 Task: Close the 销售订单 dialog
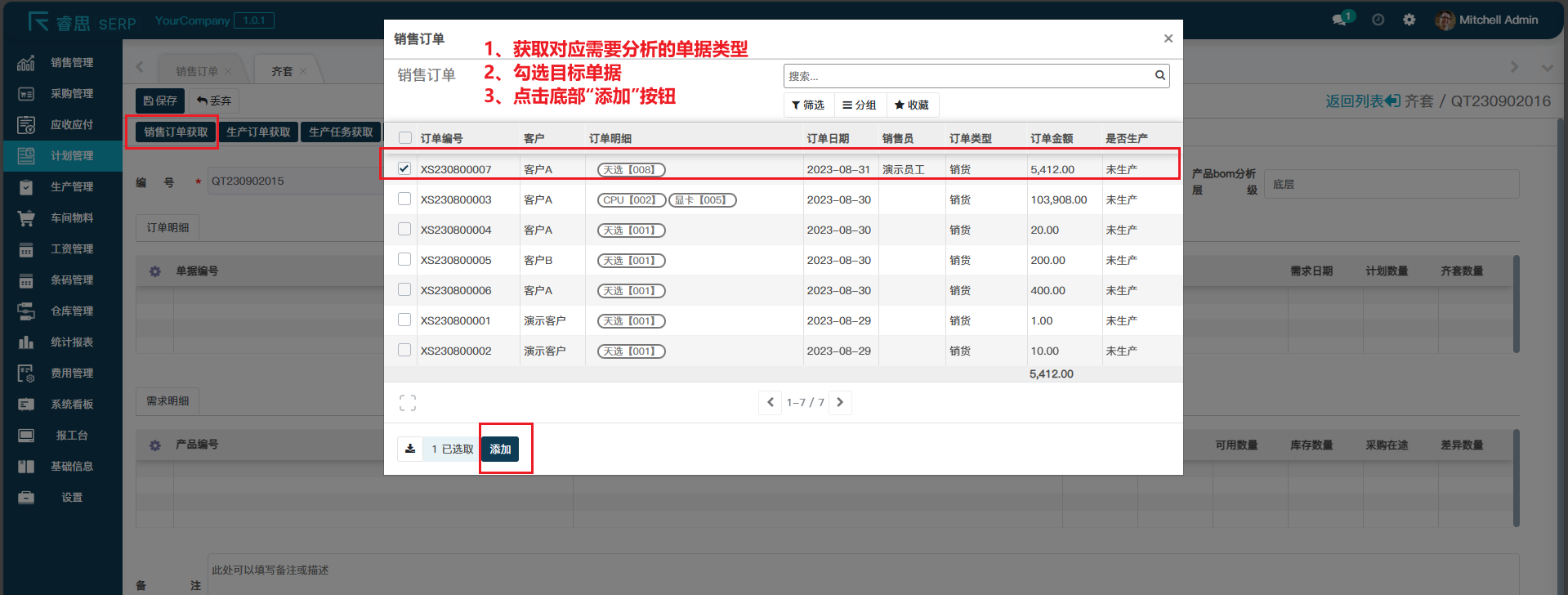[x=1168, y=38]
